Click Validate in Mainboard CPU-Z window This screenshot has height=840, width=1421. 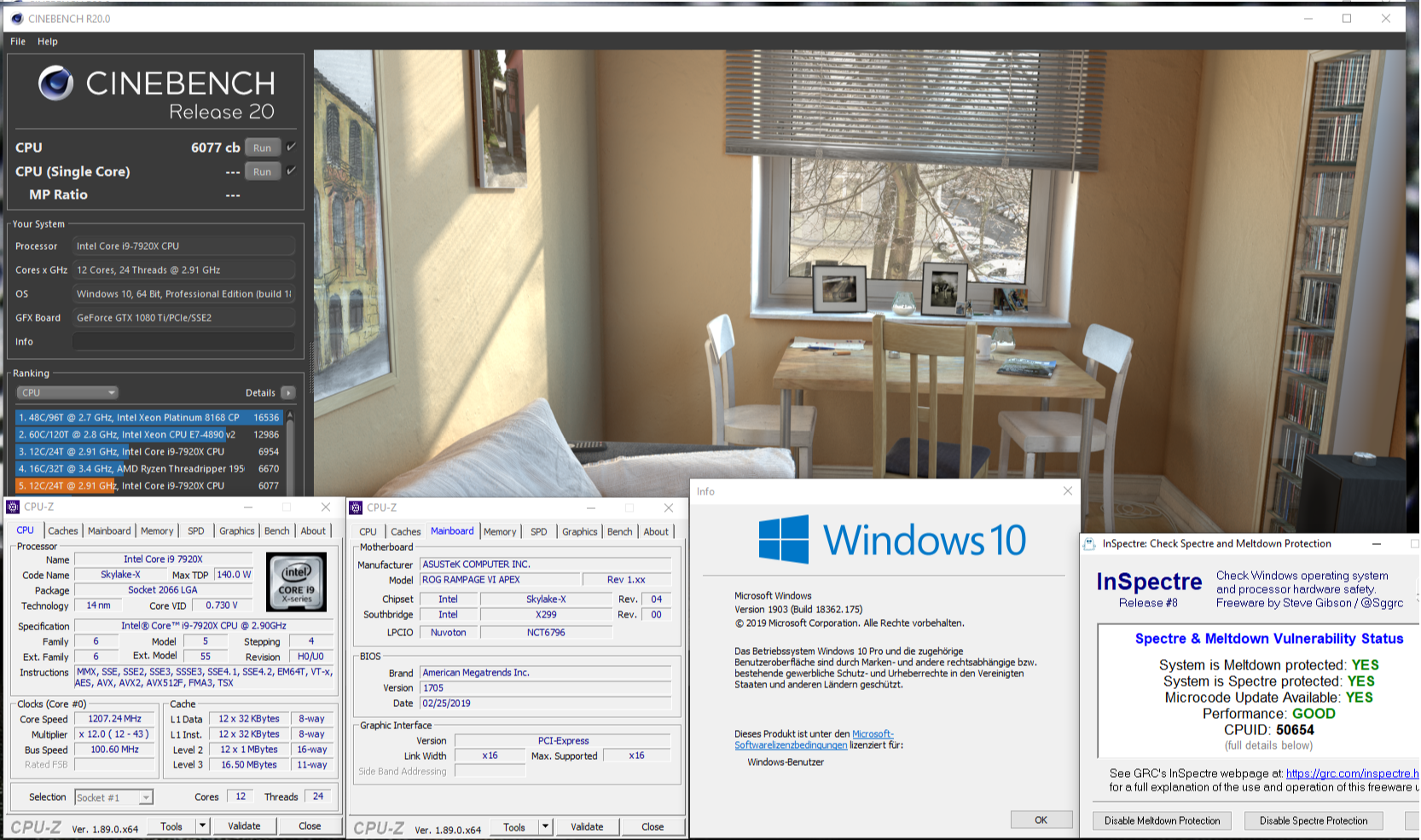point(587,826)
